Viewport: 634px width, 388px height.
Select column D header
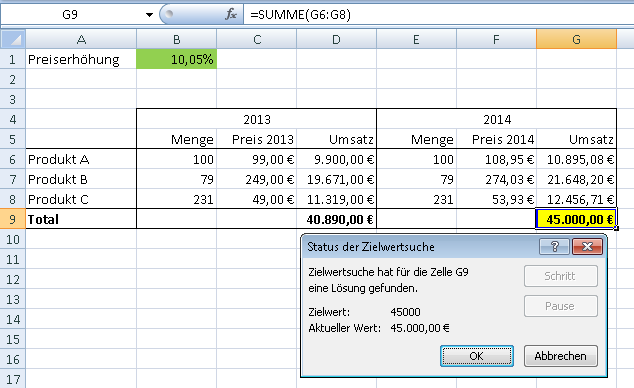336,40
